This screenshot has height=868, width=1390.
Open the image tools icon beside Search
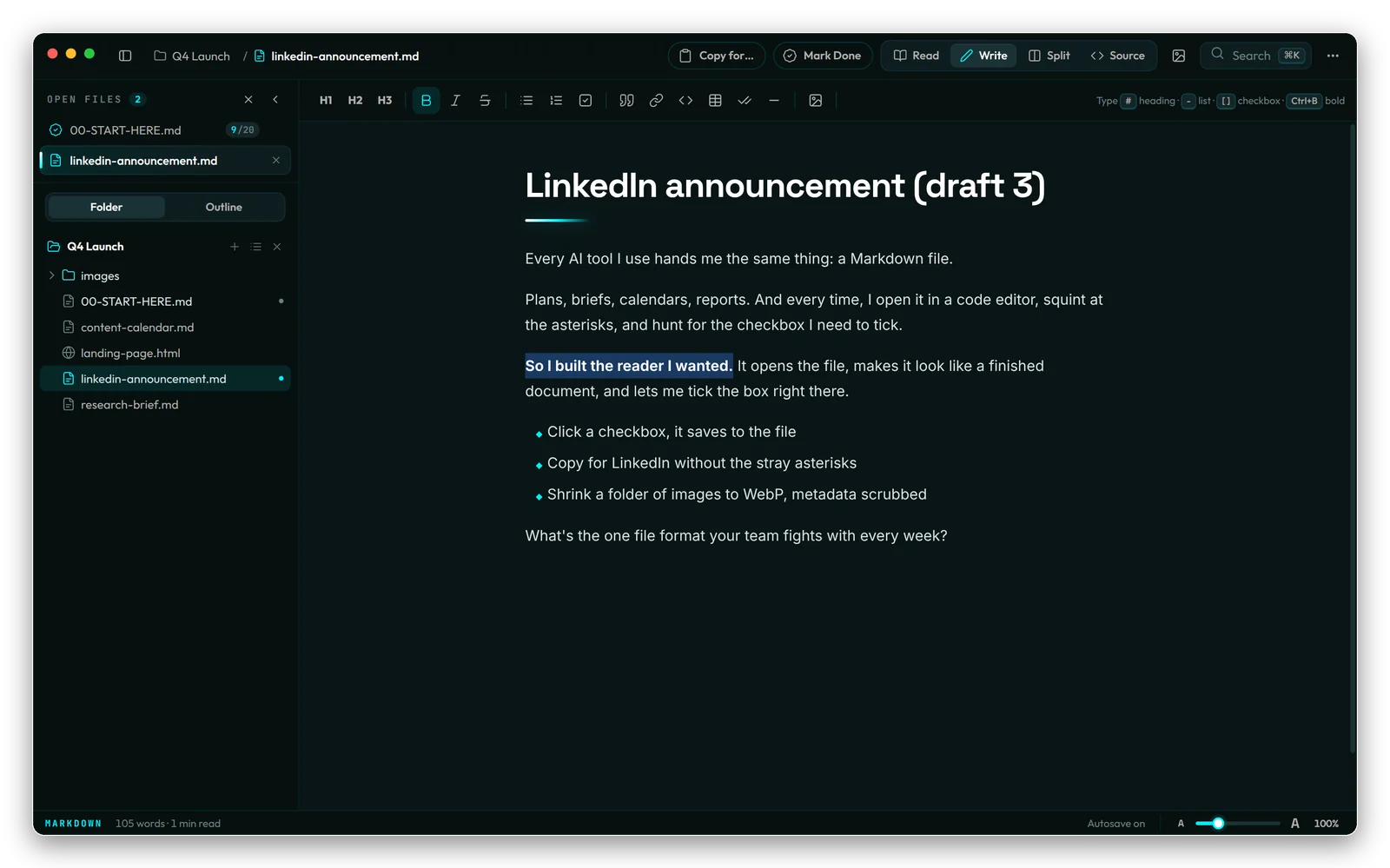pos(1179,56)
